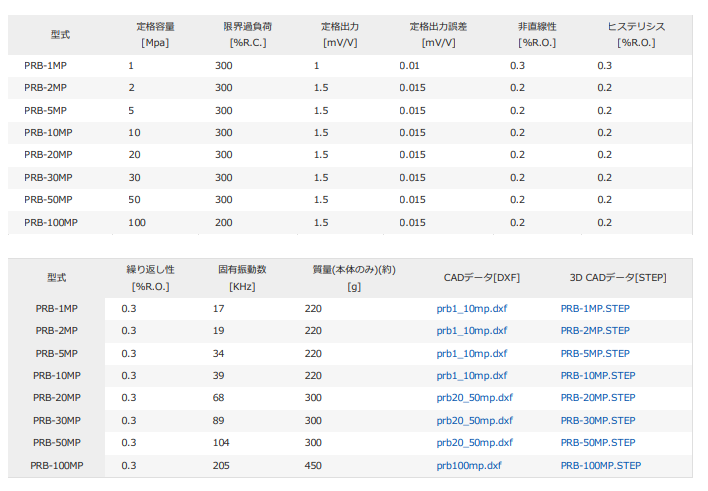
Task: Click the 定格容量 [Mpa] column header
Action: 155,35
